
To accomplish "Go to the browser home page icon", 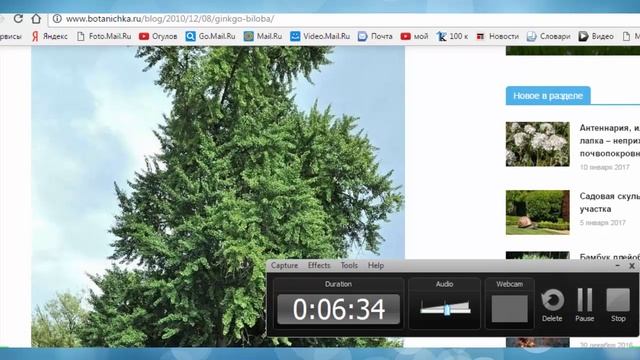I will tap(36, 19).
